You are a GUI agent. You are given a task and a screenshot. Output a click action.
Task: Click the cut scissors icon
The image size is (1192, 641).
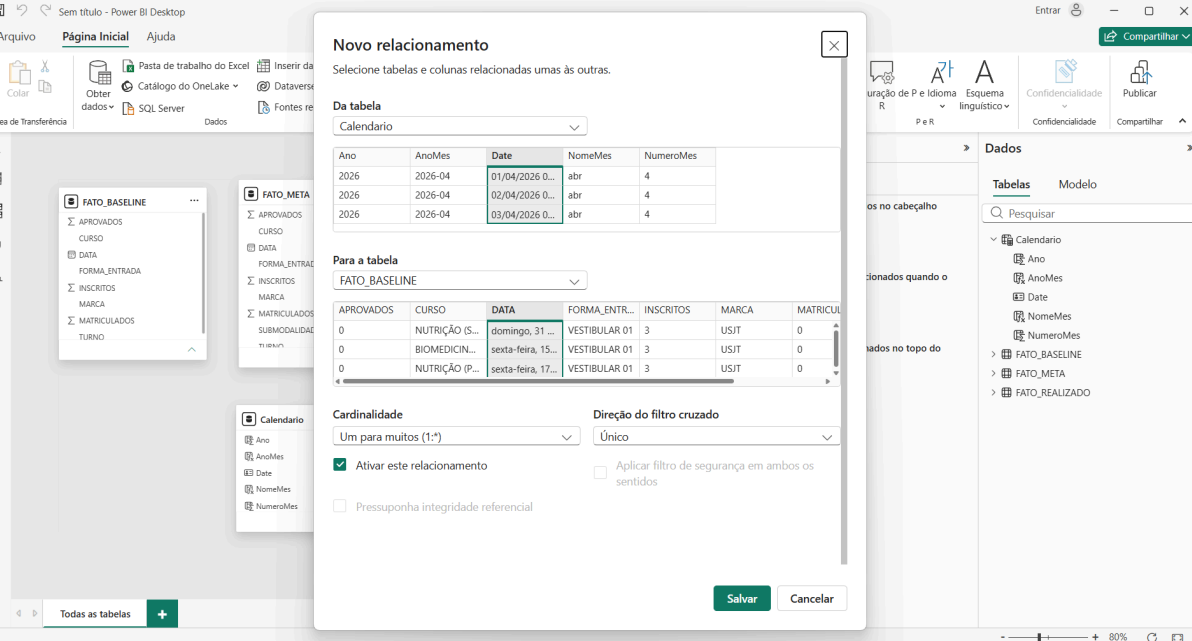pos(45,67)
